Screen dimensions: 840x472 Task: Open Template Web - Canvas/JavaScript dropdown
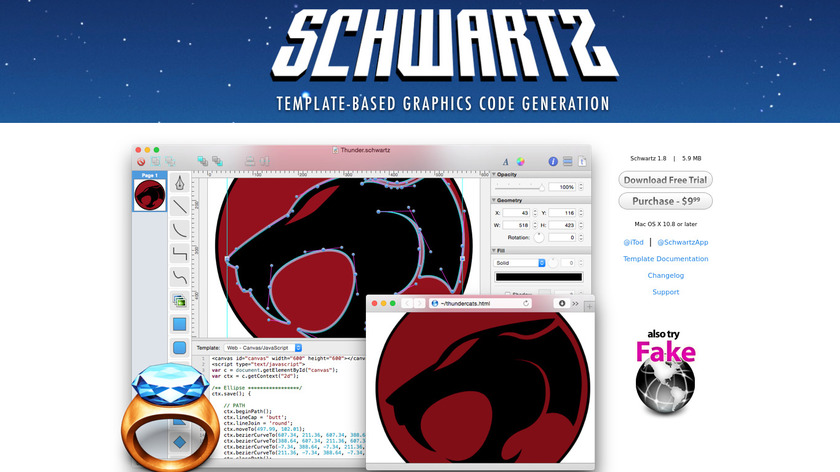click(x=262, y=348)
